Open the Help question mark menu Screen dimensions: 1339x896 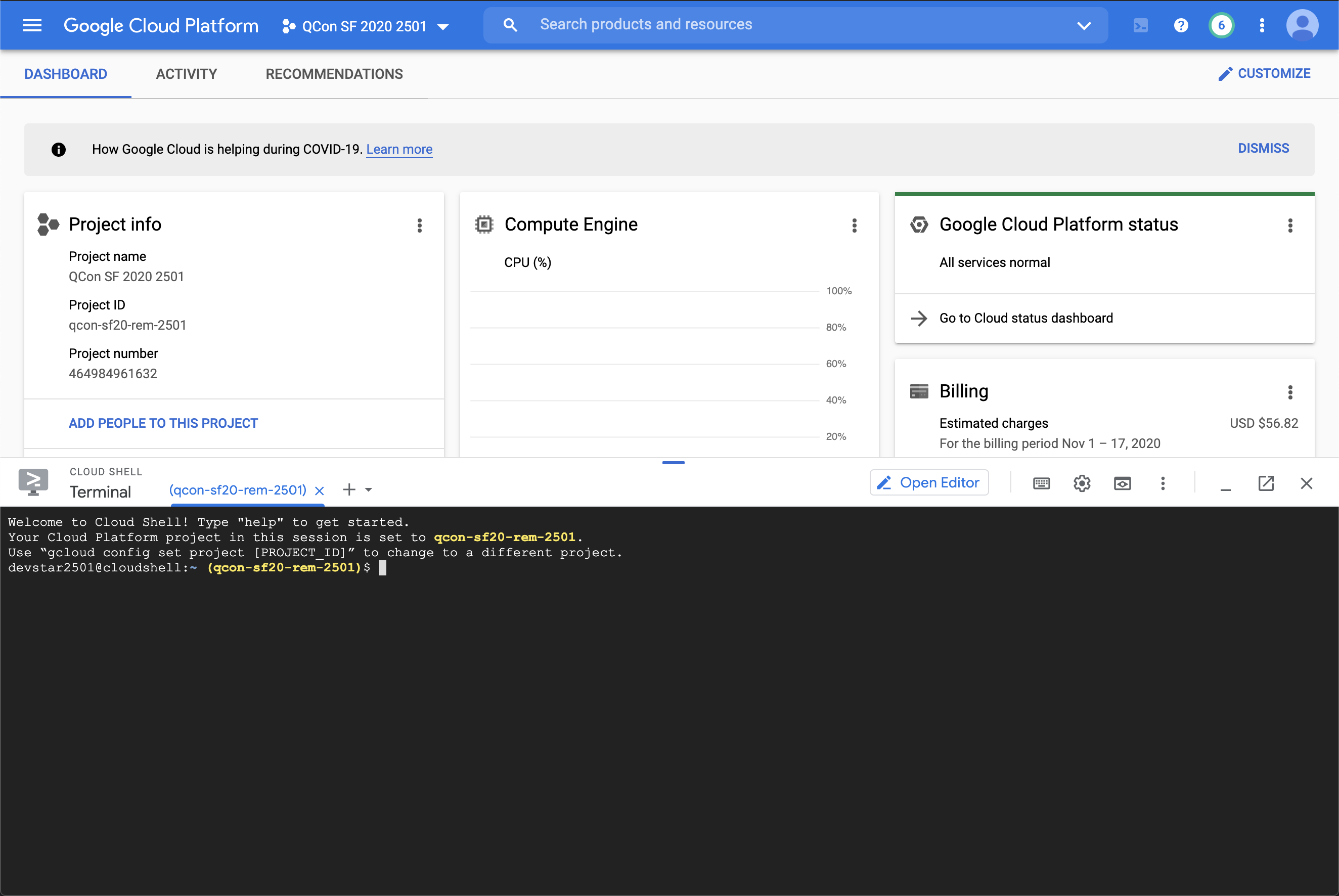pyautogui.click(x=1181, y=26)
